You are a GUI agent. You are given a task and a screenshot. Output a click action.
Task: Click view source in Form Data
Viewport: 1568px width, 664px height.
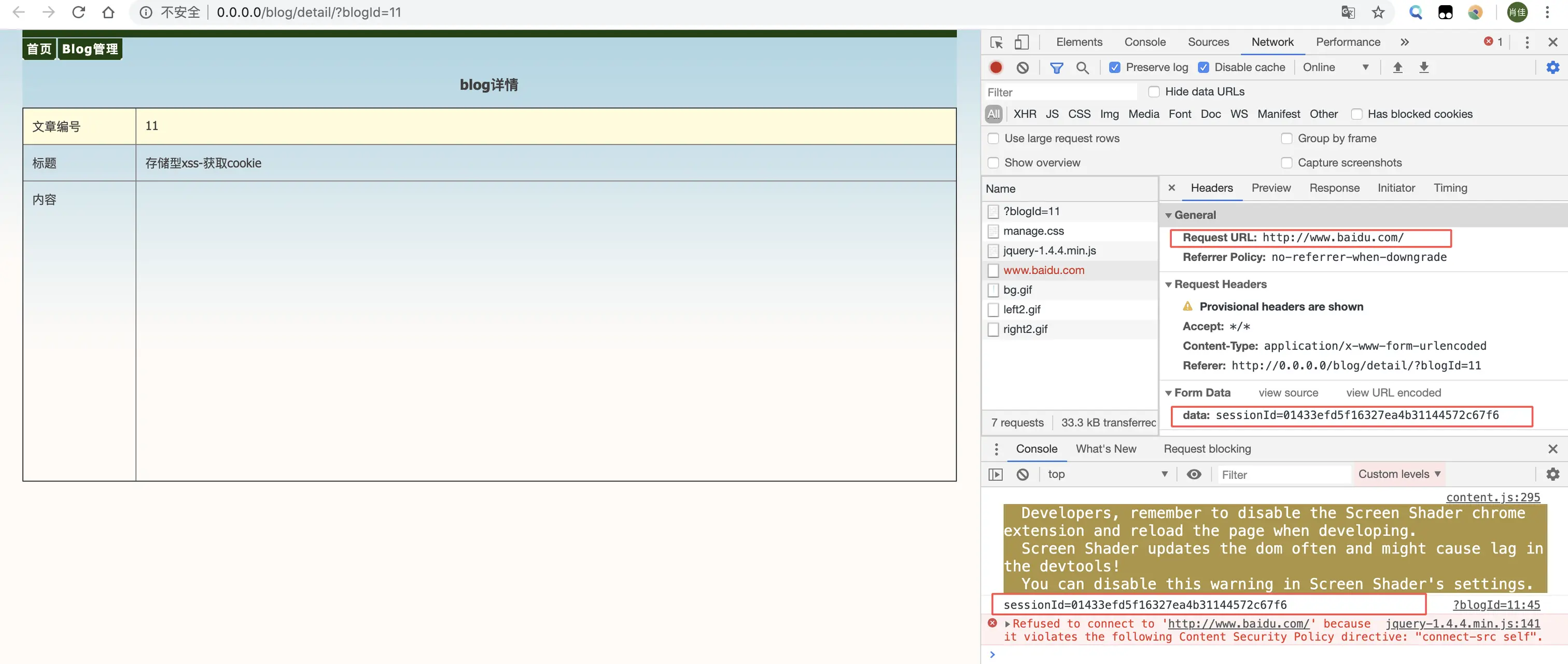pyautogui.click(x=1288, y=393)
